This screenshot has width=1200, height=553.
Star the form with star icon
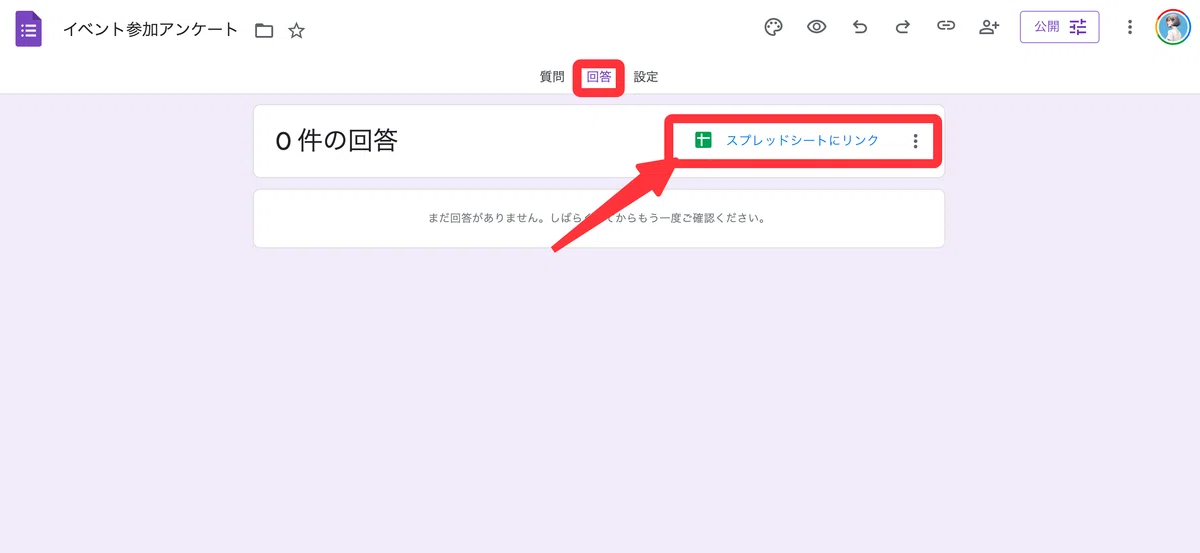pos(296,30)
